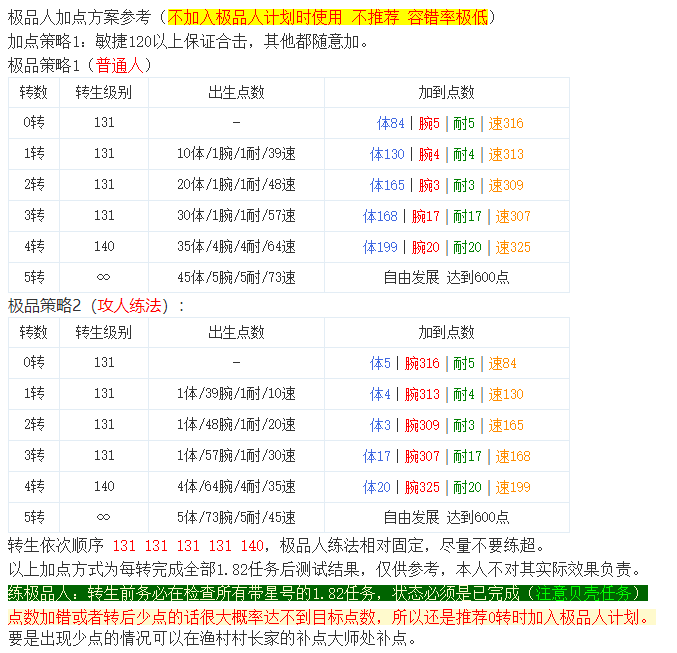677x653 pixels.
Task: Click the orange value '速313'
Action: 506,154
